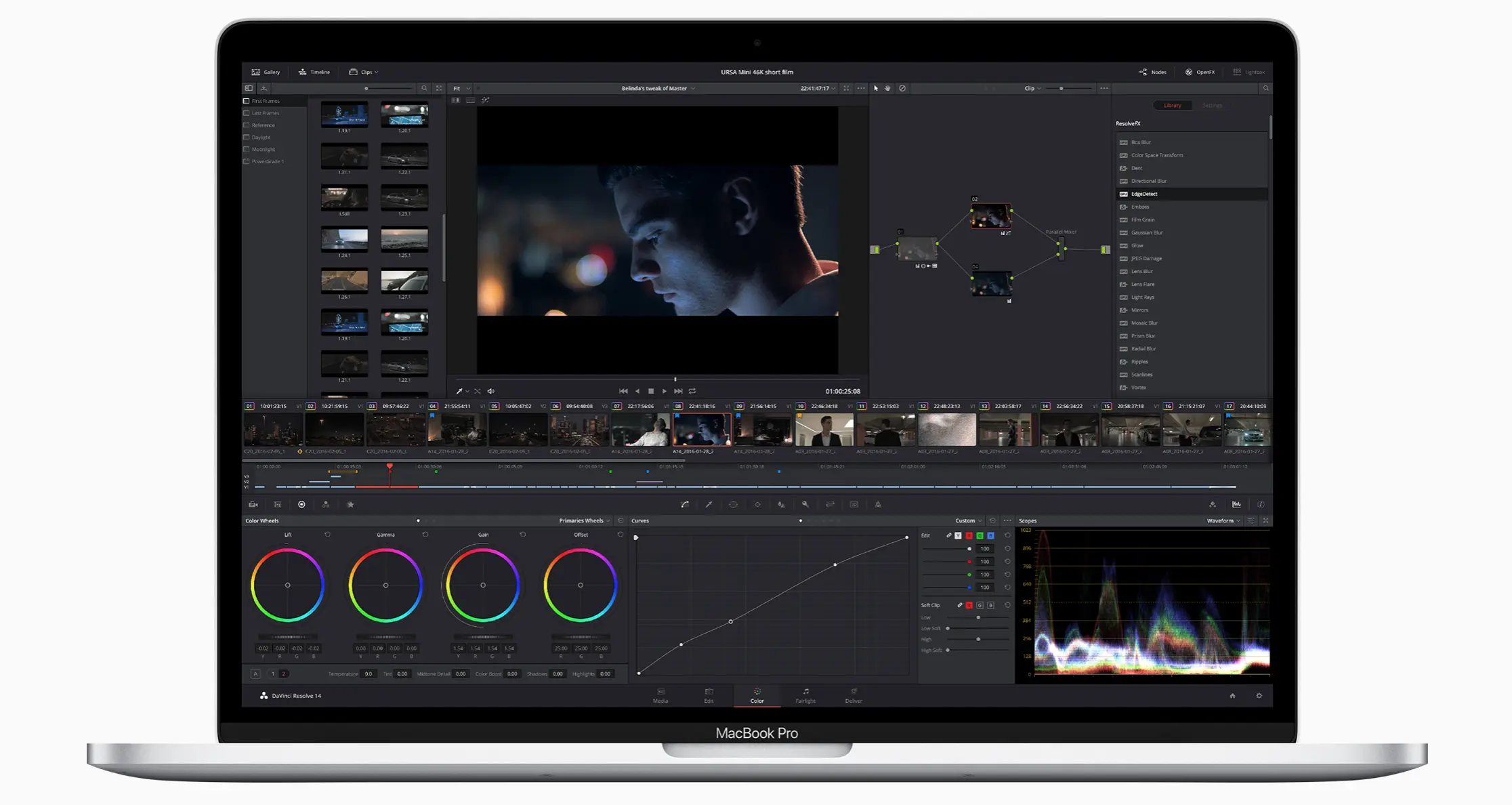
Task: Open the Power Window palette icon
Action: coord(733,504)
